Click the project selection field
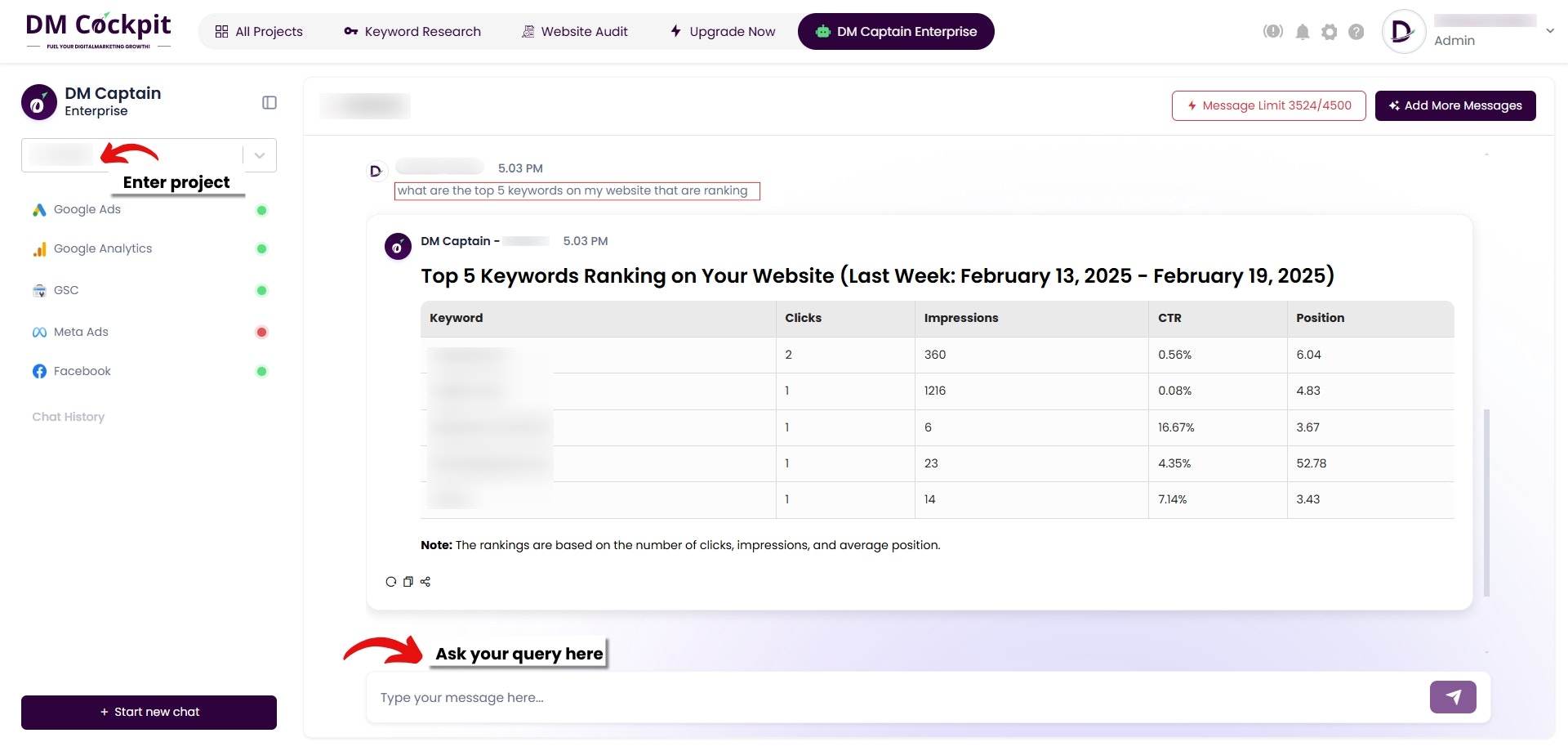 149,155
